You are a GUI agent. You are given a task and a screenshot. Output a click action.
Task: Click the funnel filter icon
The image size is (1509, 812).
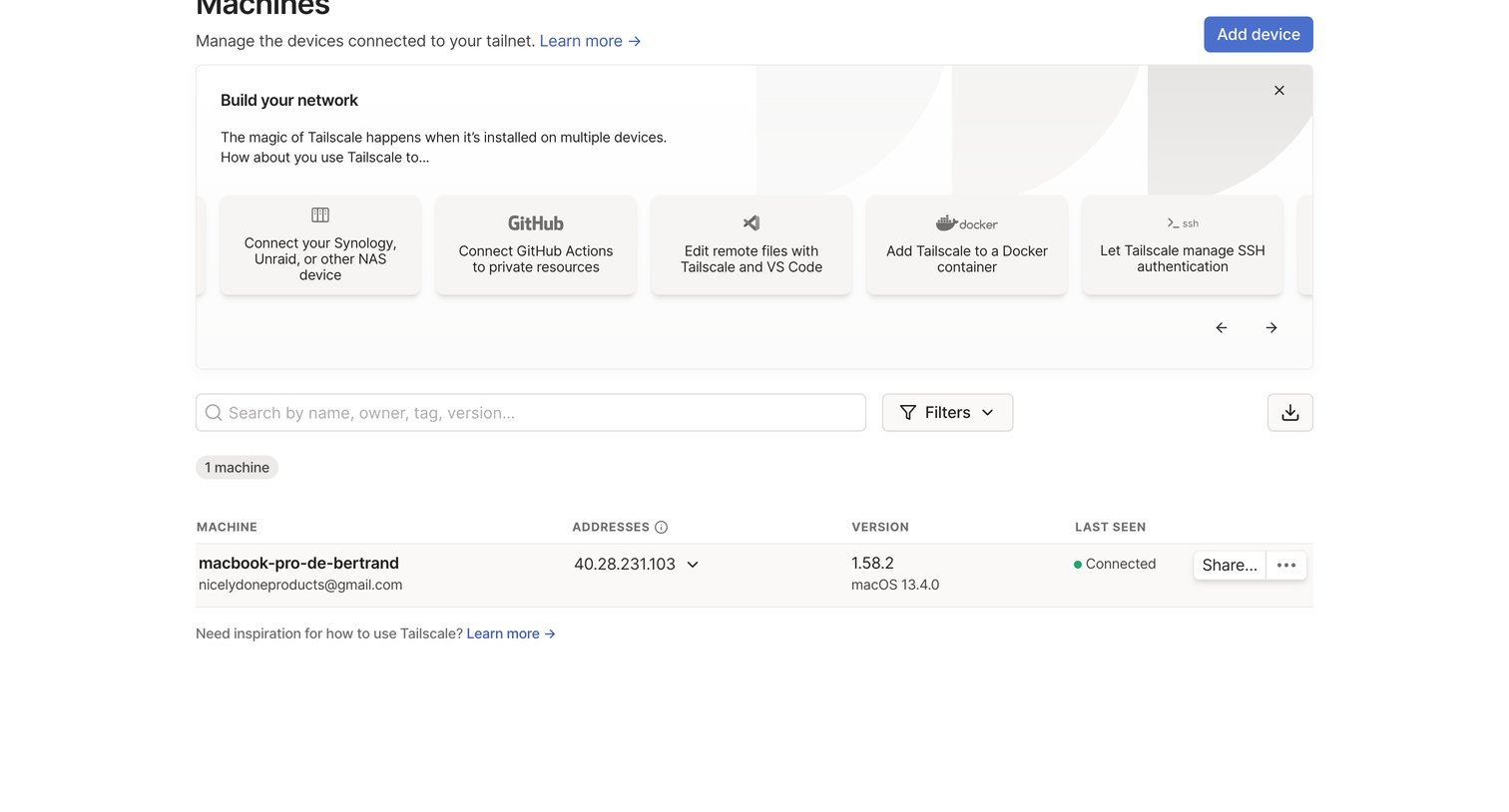(x=908, y=413)
